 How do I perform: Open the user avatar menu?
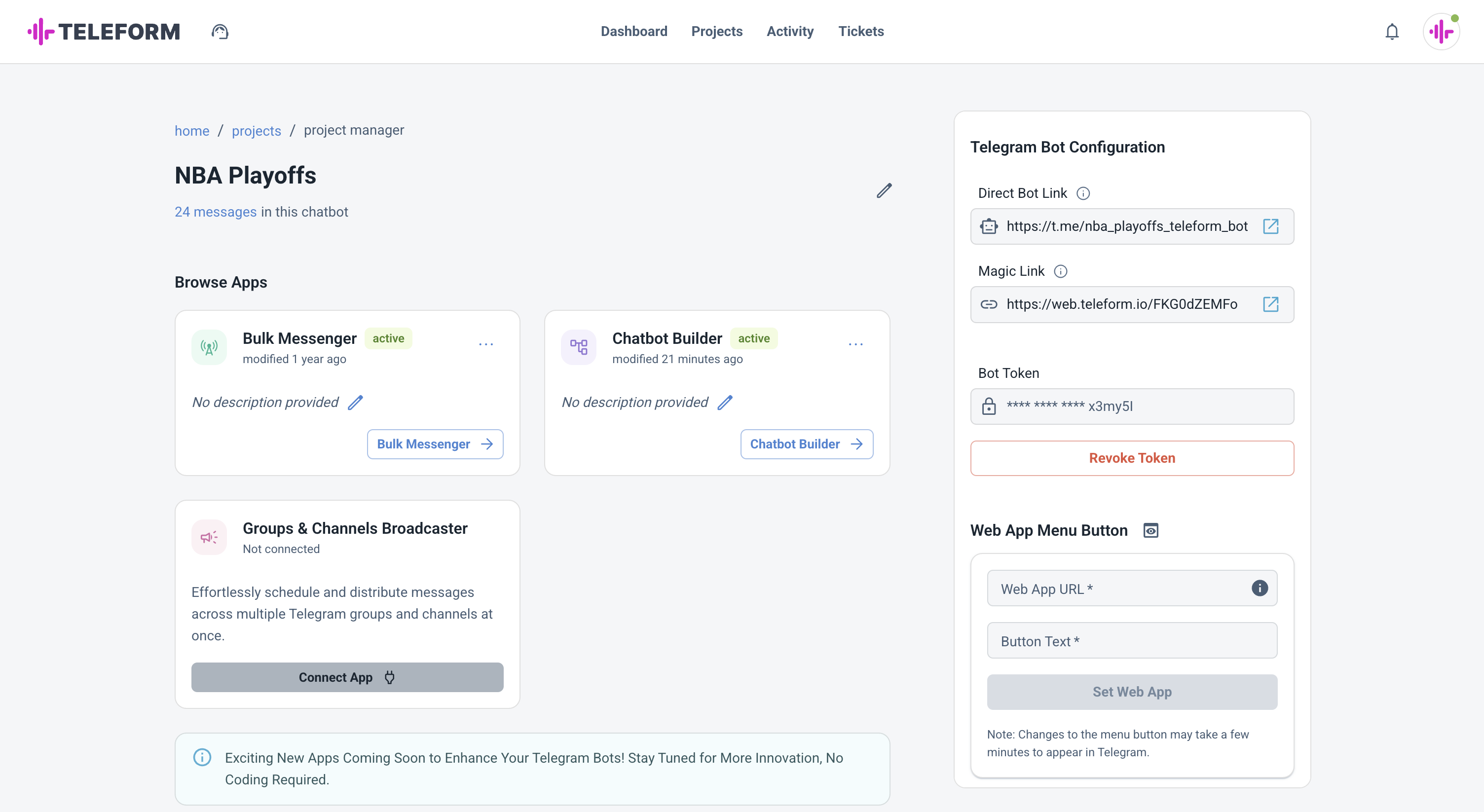pos(1442,32)
